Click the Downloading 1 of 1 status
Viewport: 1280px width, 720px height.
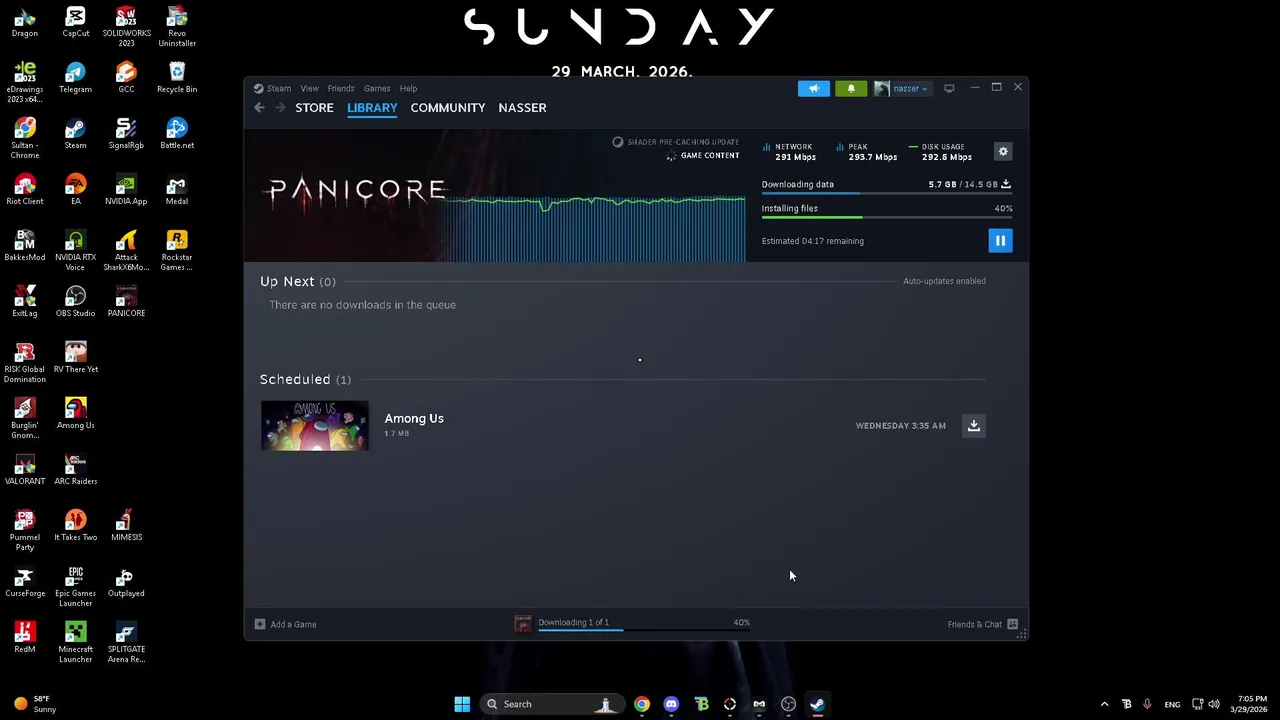[x=573, y=622]
